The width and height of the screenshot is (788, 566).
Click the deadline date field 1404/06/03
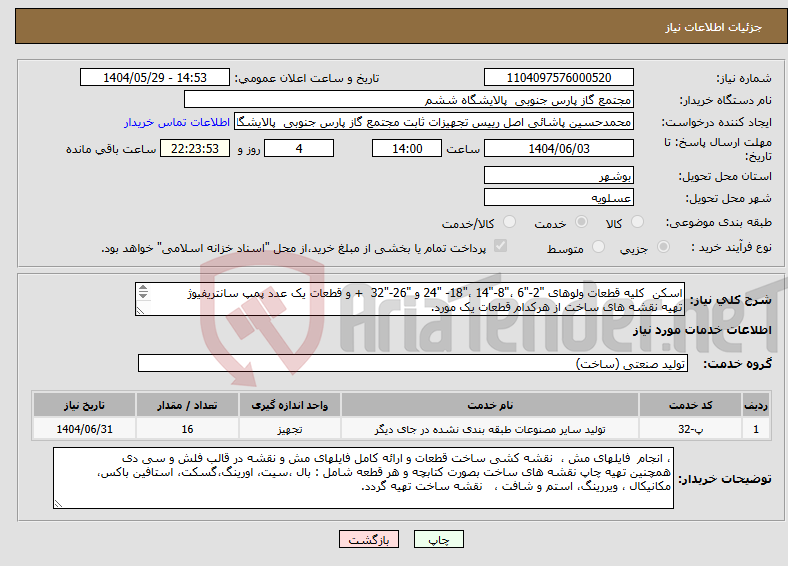[x=558, y=148]
